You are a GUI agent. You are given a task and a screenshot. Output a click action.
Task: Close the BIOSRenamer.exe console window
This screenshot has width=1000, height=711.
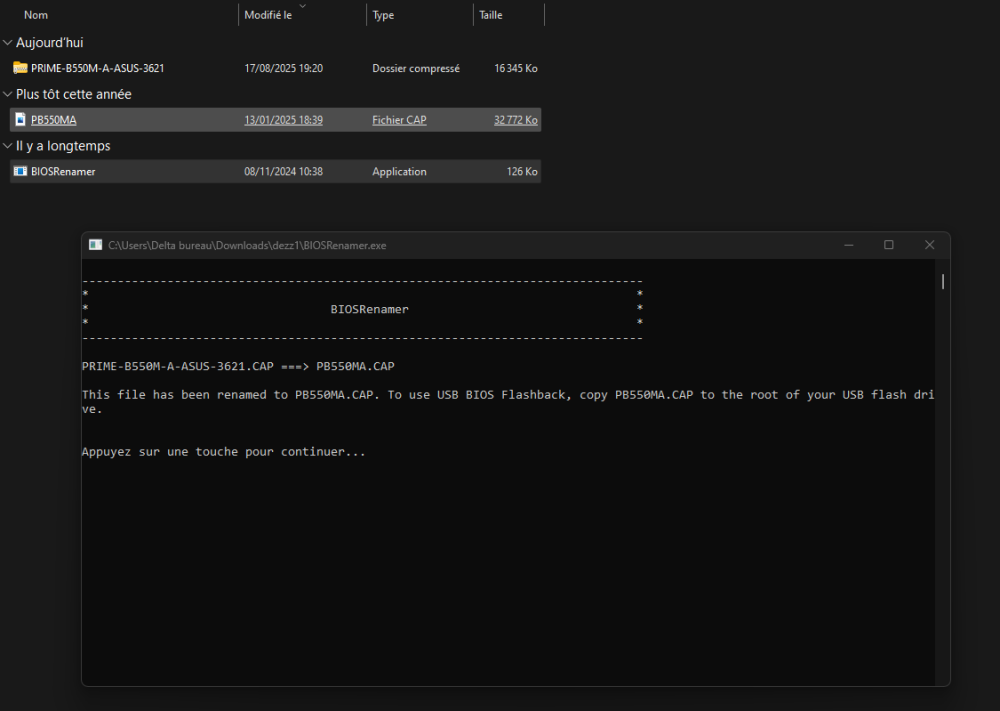click(x=929, y=245)
